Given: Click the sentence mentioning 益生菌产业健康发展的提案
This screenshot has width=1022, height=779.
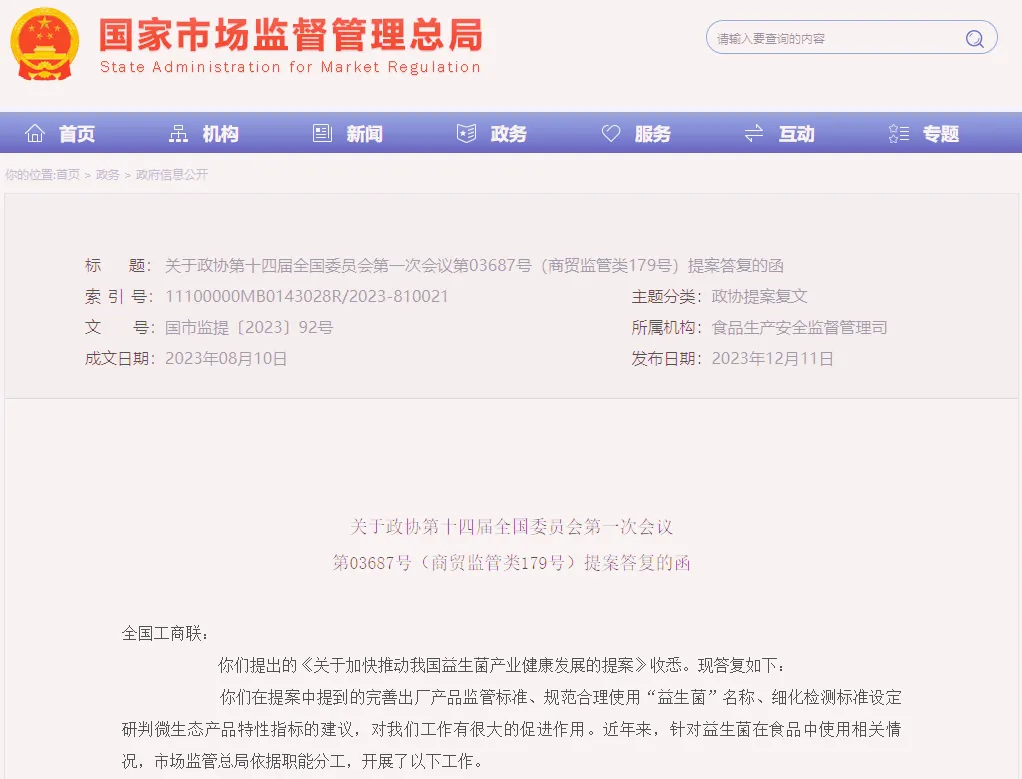Looking at the screenshot, I should point(502,665).
